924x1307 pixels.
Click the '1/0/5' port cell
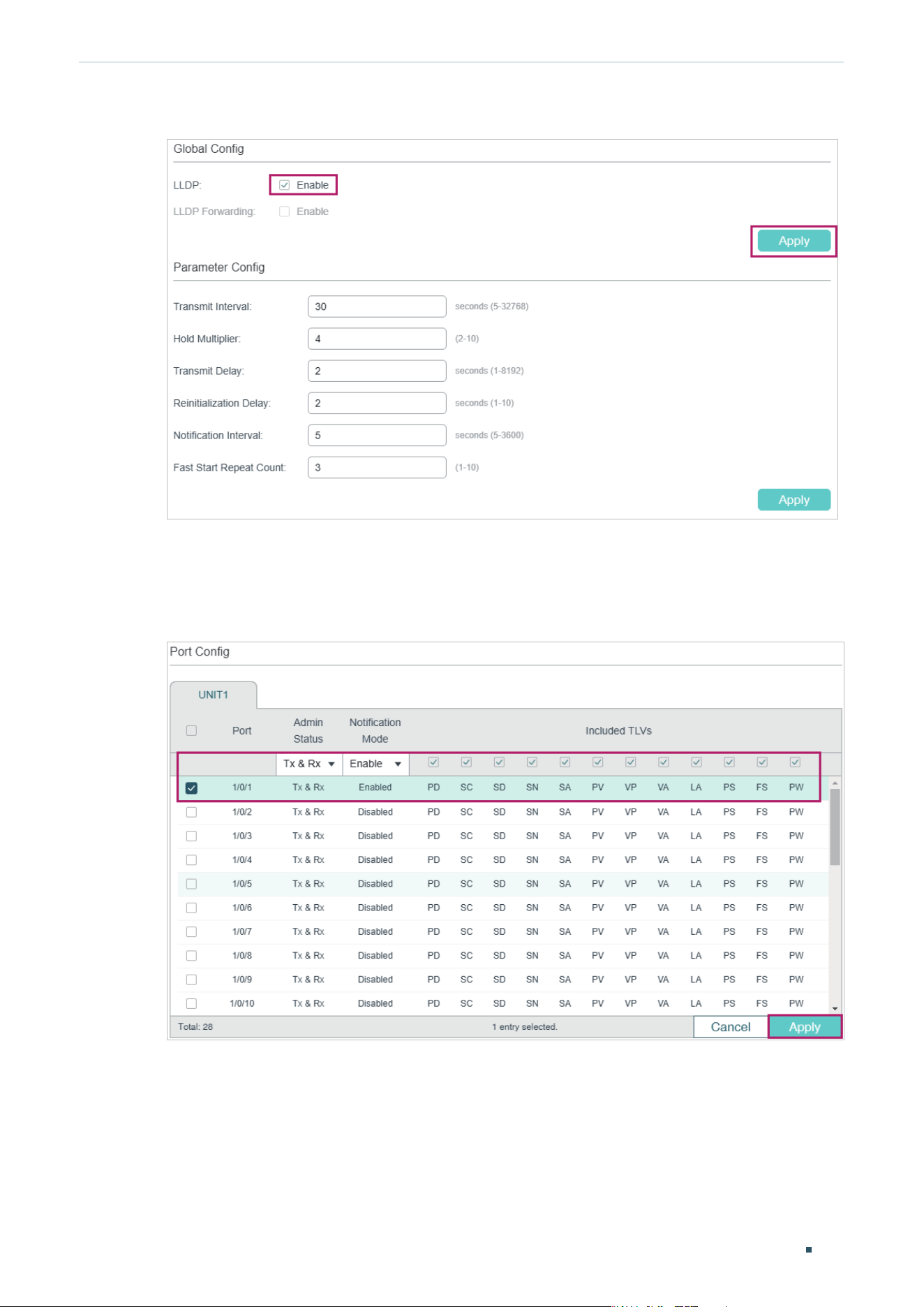pyautogui.click(x=241, y=884)
